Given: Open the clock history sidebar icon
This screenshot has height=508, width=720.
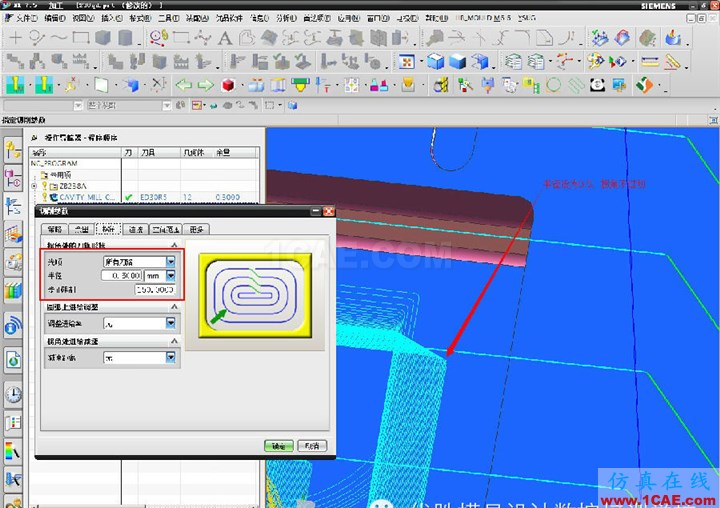Looking at the screenshot, I should pos(14,394).
